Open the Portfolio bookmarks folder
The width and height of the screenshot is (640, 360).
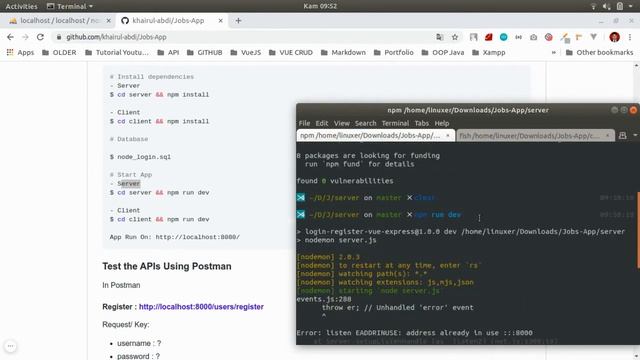click(x=394, y=53)
